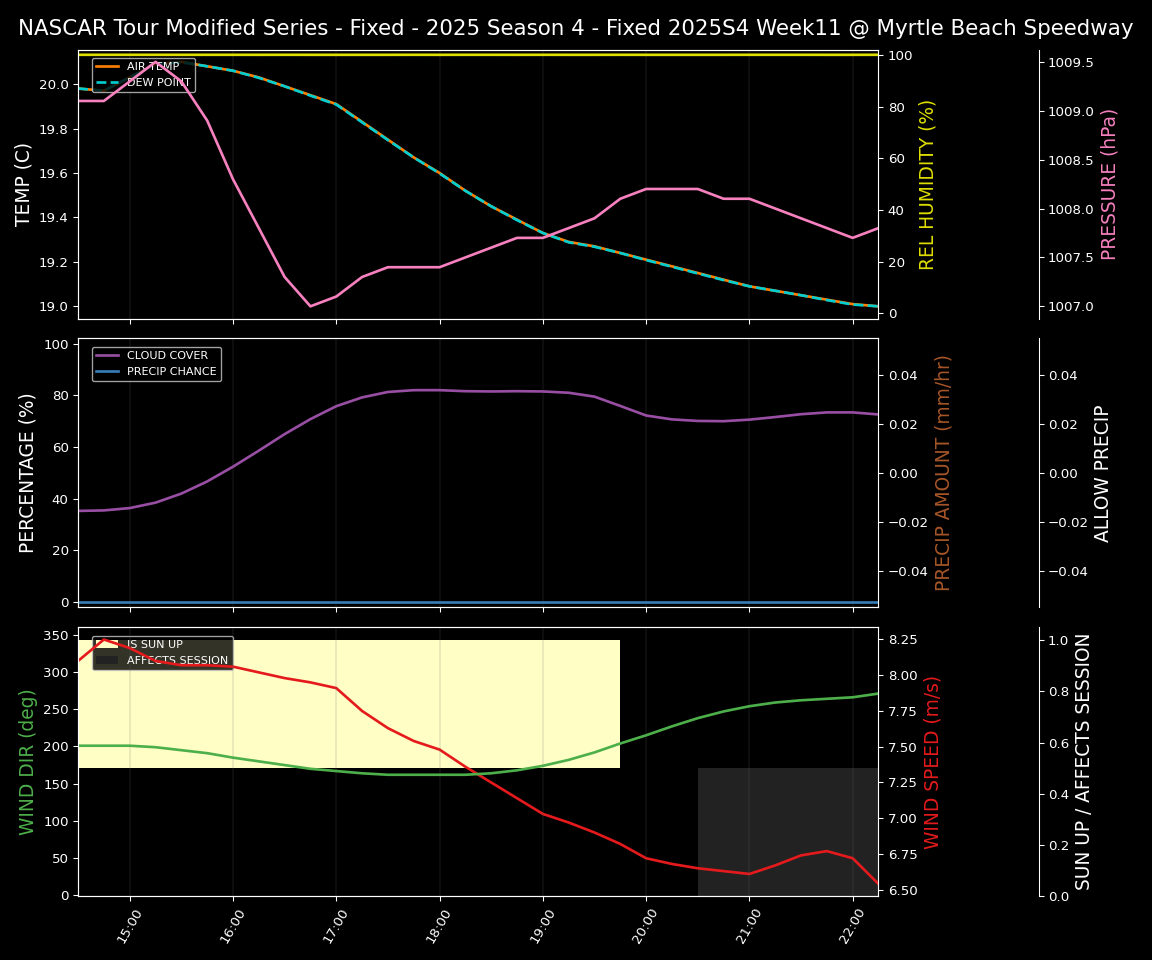Click the AFFECTS SESSION legend swatch

(x=107, y=660)
